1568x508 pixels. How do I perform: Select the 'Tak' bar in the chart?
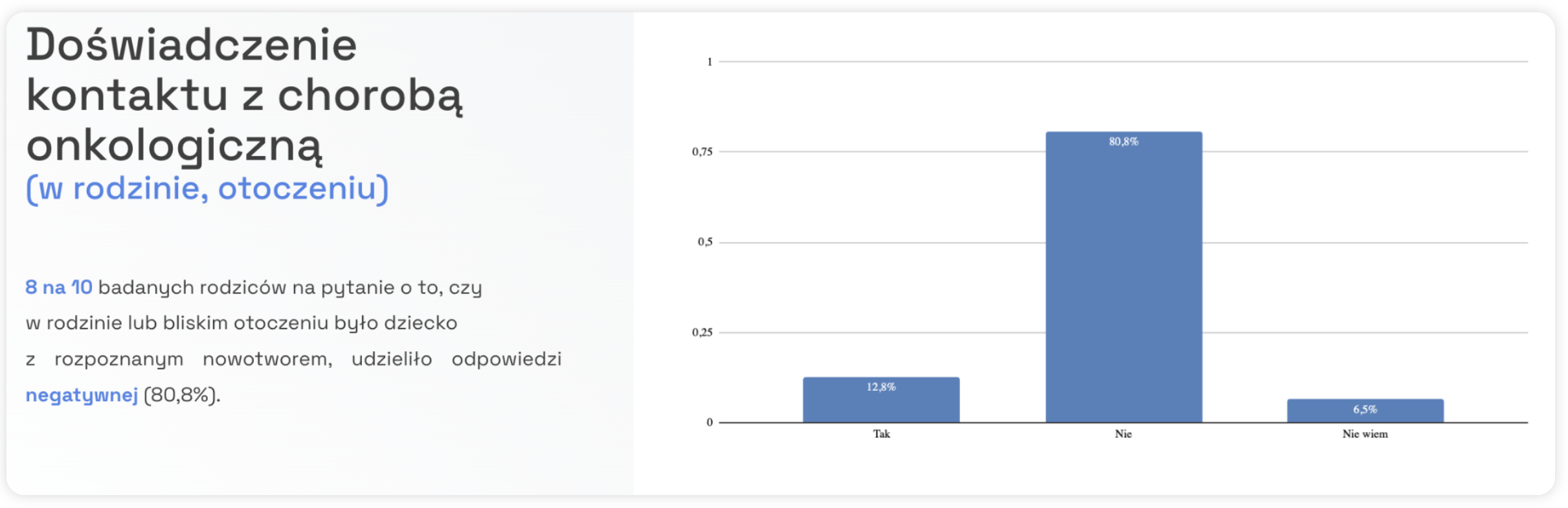click(x=881, y=405)
